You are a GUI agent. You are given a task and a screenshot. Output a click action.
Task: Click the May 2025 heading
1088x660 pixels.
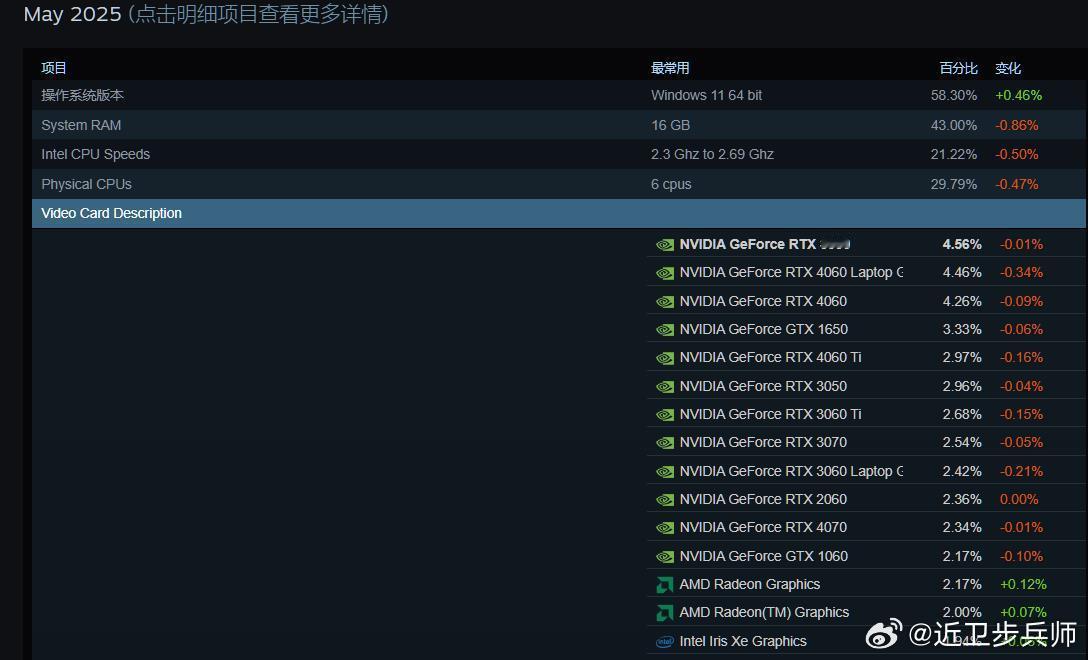(x=72, y=14)
